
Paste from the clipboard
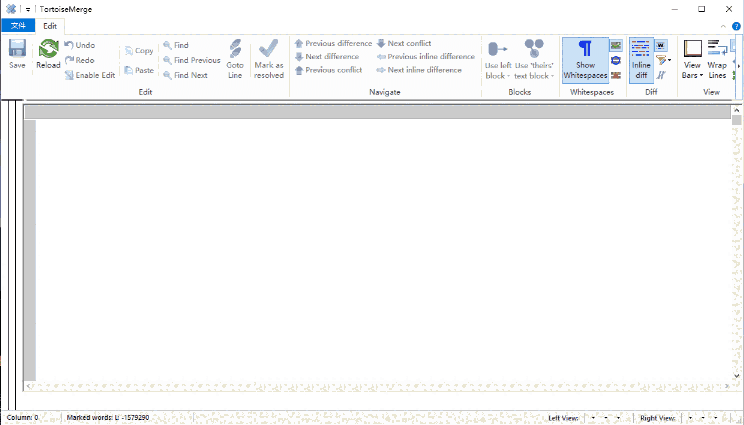[139, 70]
